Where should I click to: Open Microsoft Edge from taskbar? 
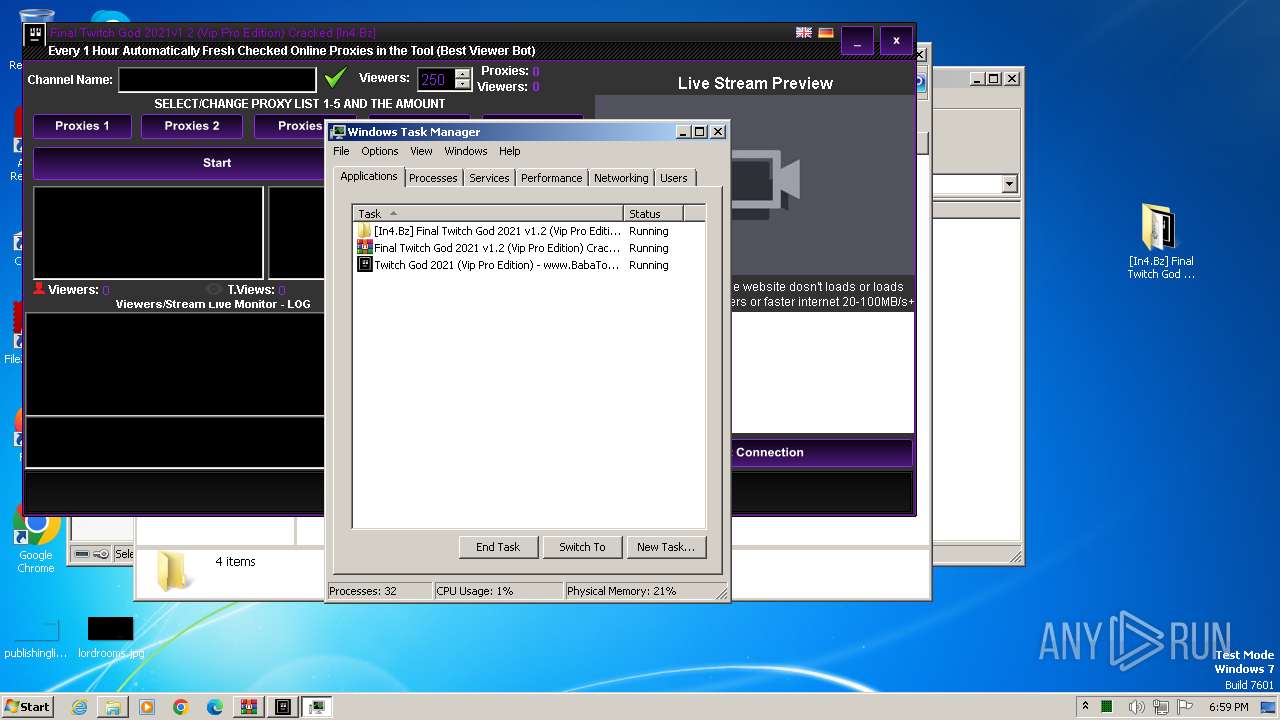[215, 707]
